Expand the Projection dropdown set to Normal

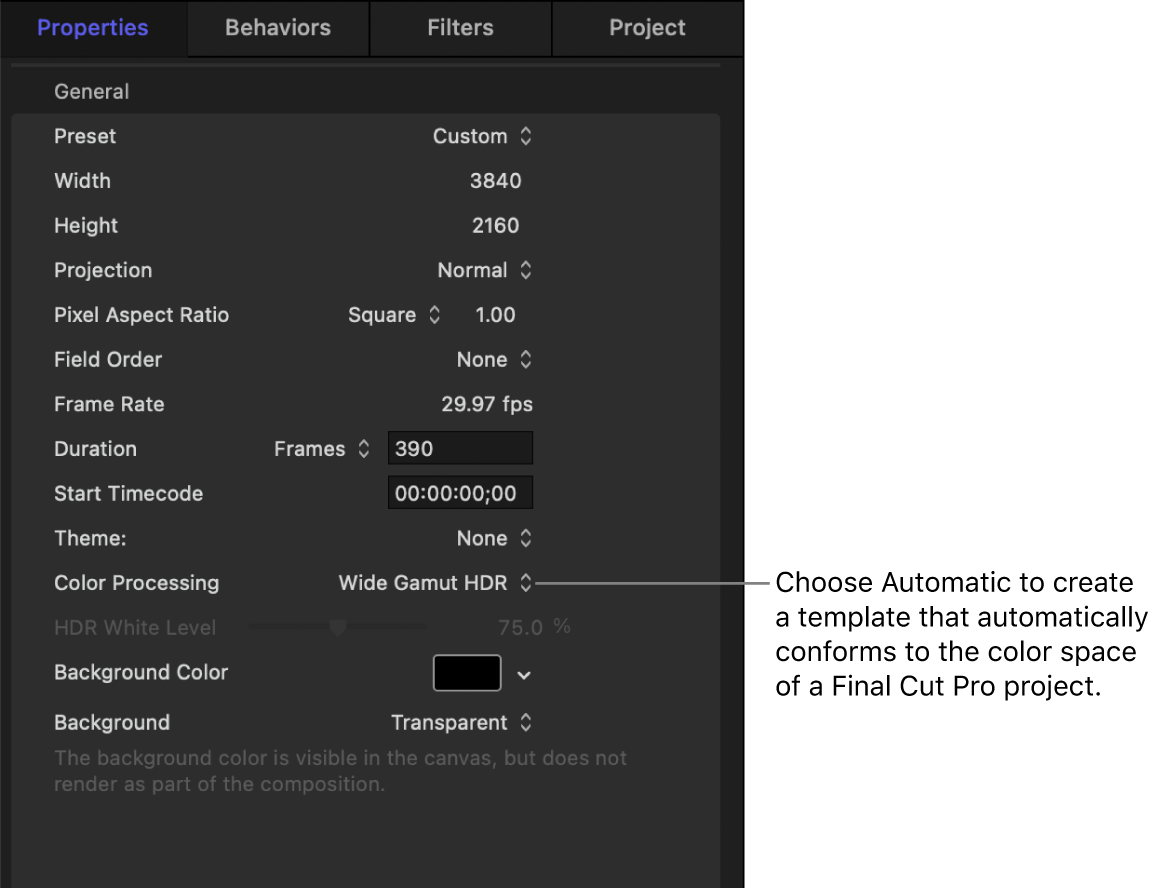486,270
